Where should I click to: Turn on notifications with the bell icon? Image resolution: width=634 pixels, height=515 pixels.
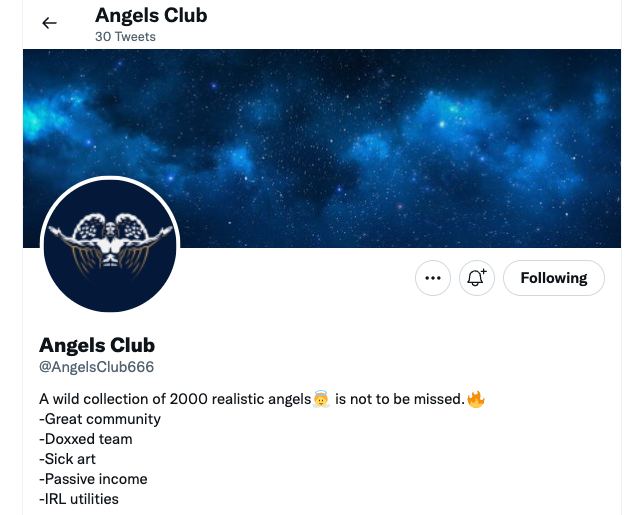pyautogui.click(x=477, y=278)
